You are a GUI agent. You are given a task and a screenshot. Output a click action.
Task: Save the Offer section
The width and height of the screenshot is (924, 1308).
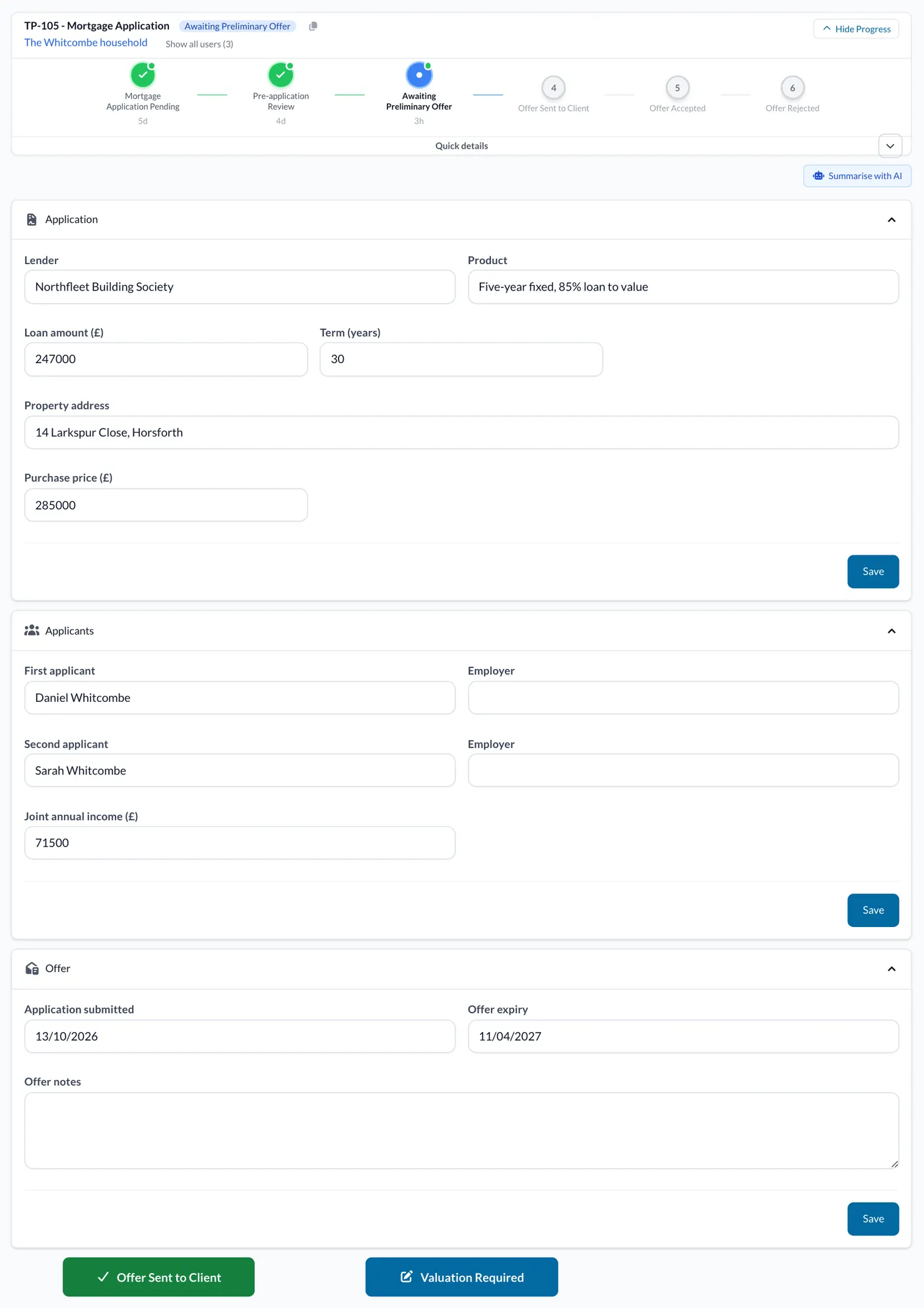tap(873, 1219)
